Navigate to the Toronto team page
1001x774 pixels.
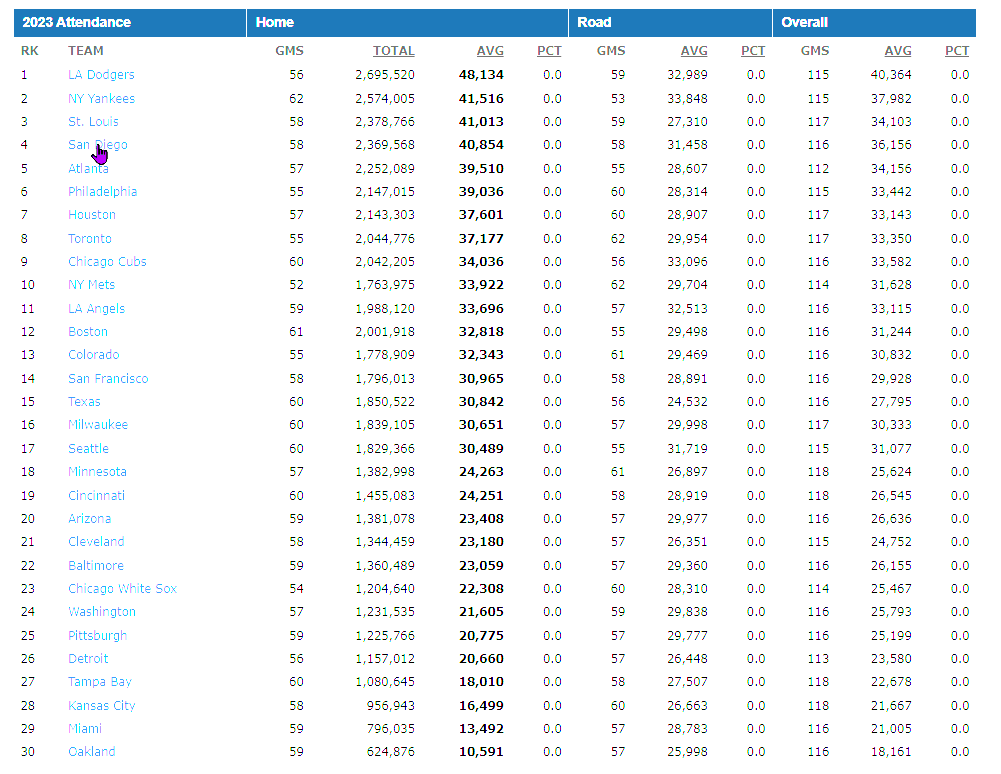click(90, 239)
